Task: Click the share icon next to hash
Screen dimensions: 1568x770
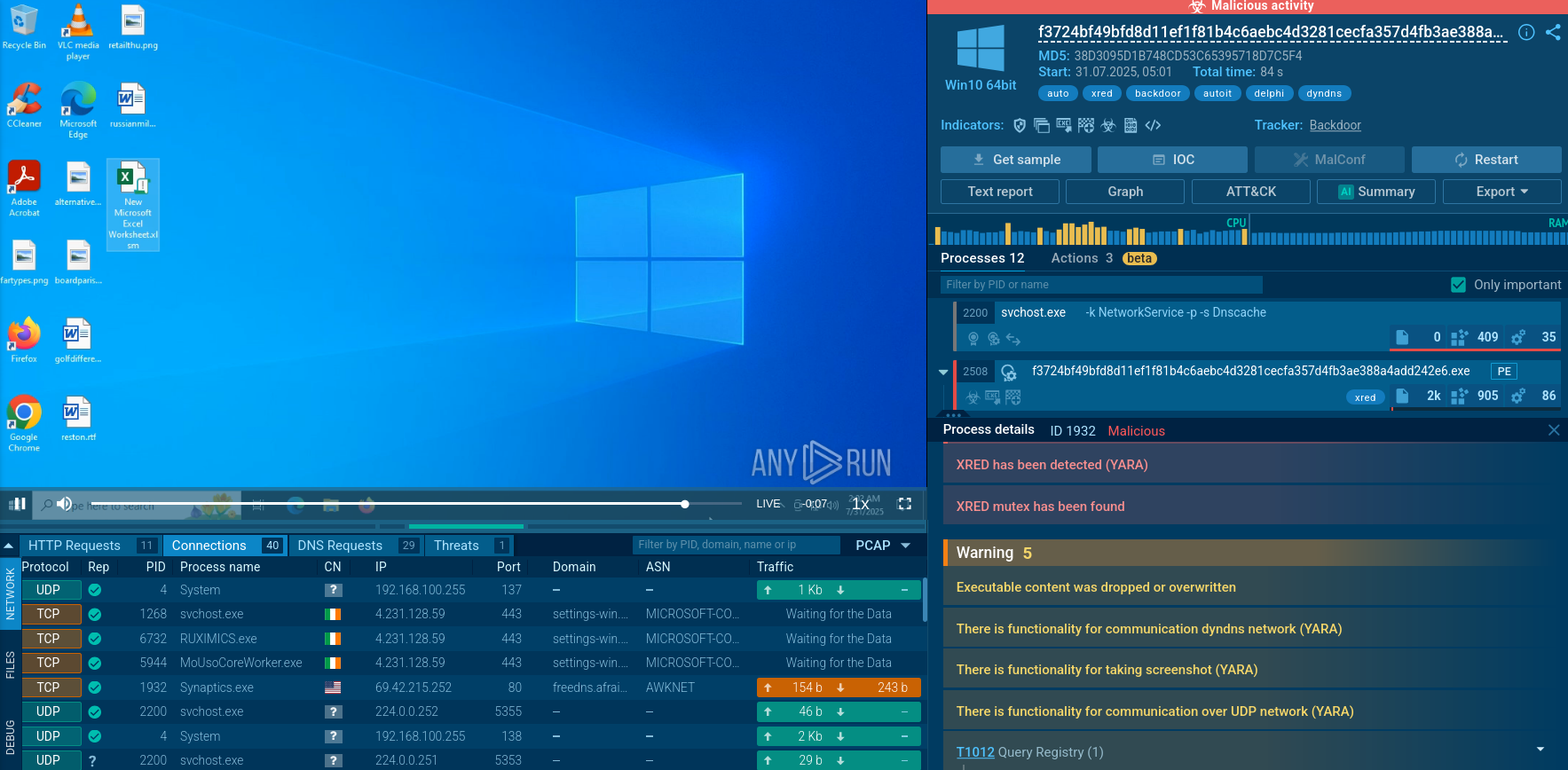Action: (1552, 32)
